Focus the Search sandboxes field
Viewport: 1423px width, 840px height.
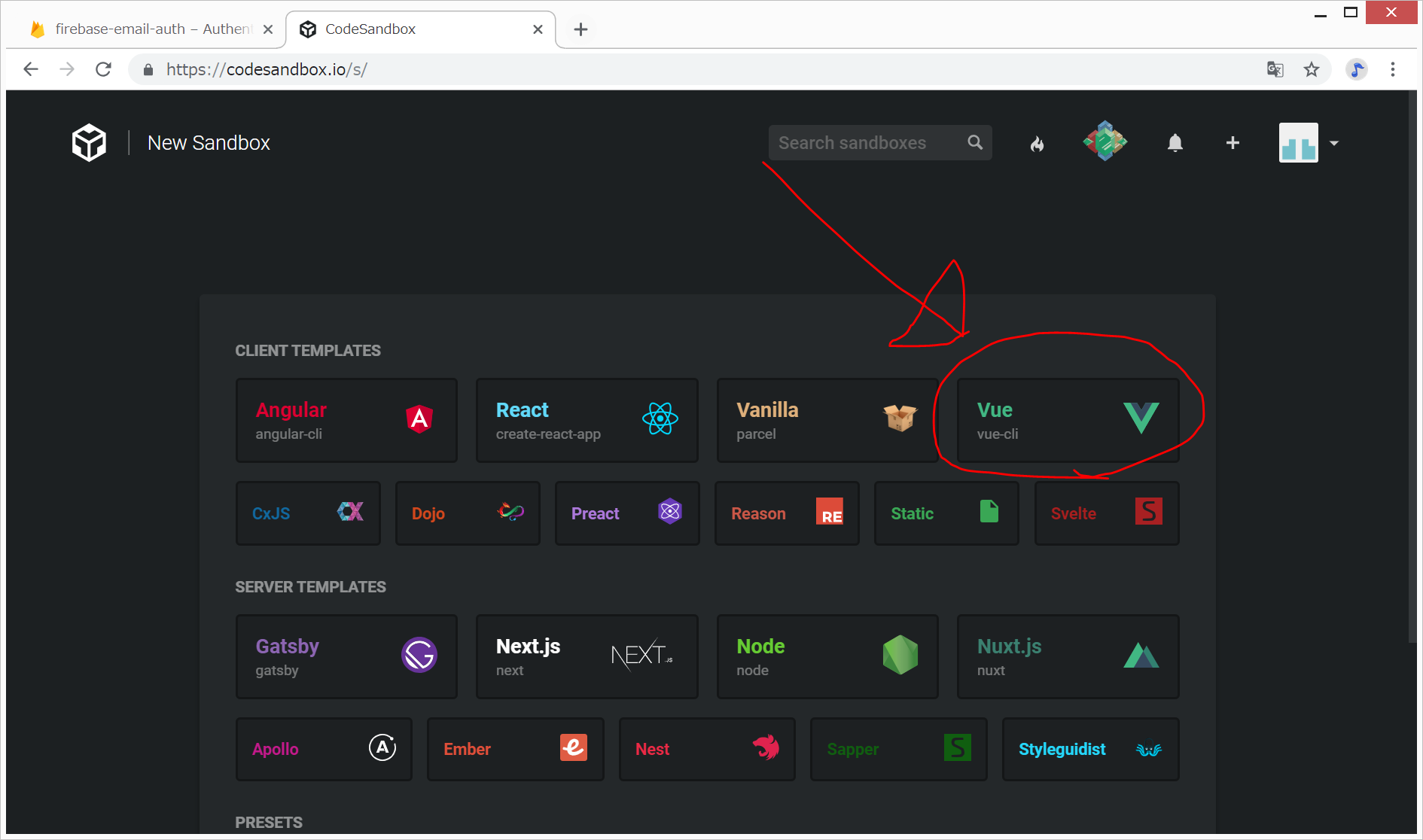pos(866,143)
